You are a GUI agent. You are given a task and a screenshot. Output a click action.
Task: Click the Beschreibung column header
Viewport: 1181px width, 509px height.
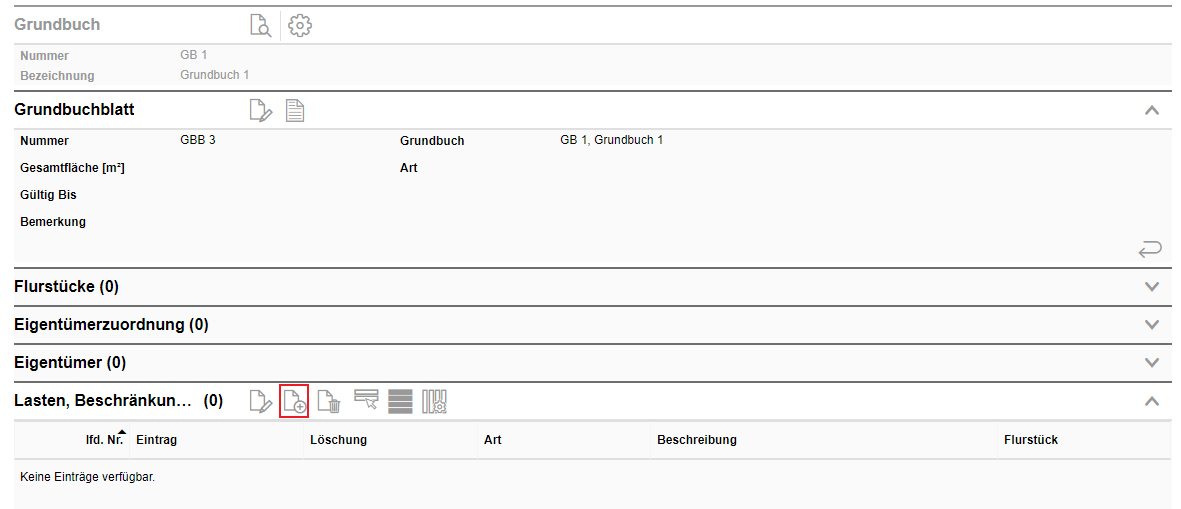click(x=696, y=440)
